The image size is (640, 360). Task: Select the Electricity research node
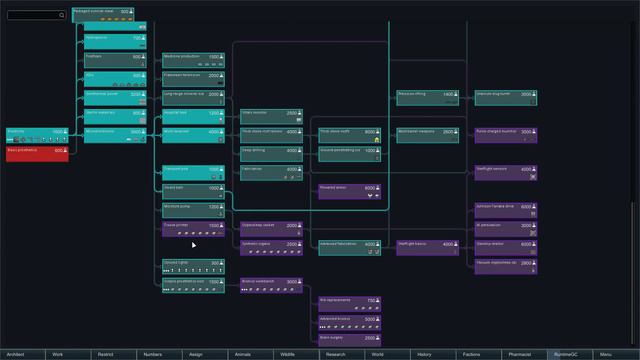(37, 136)
